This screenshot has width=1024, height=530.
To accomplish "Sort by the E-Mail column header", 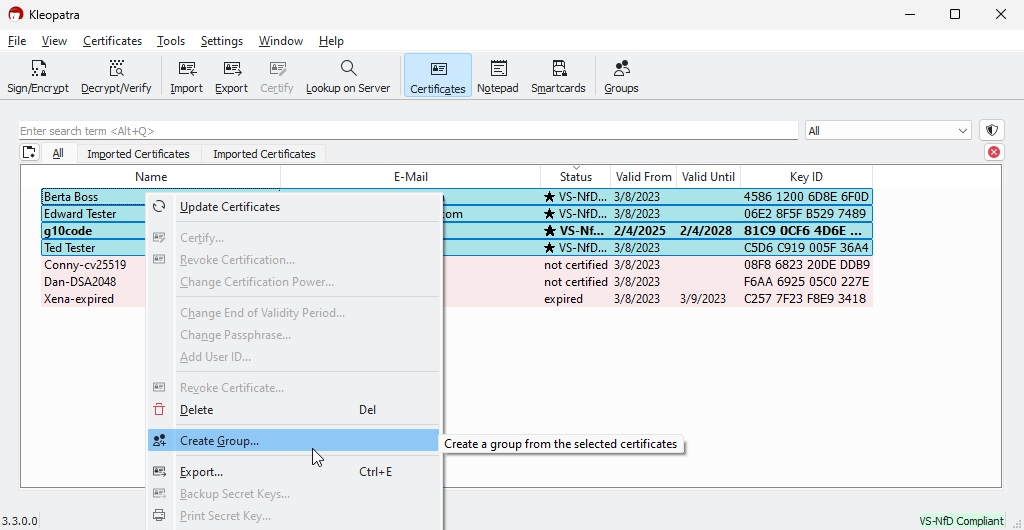I will [x=411, y=177].
